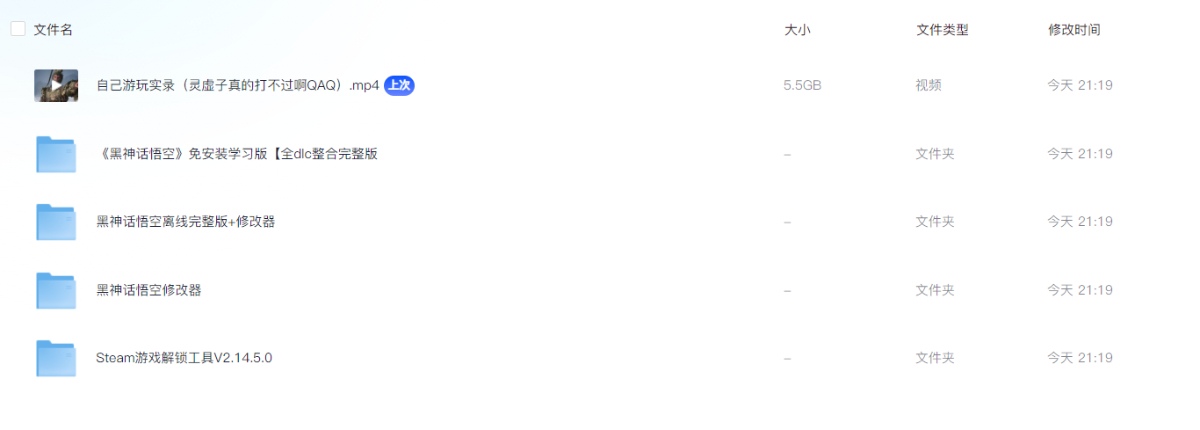Click the folder icon for Steam游戏解锁工具V2.14.5.0
This screenshot has width=1200, height=430.
click(x=56, y=358)
